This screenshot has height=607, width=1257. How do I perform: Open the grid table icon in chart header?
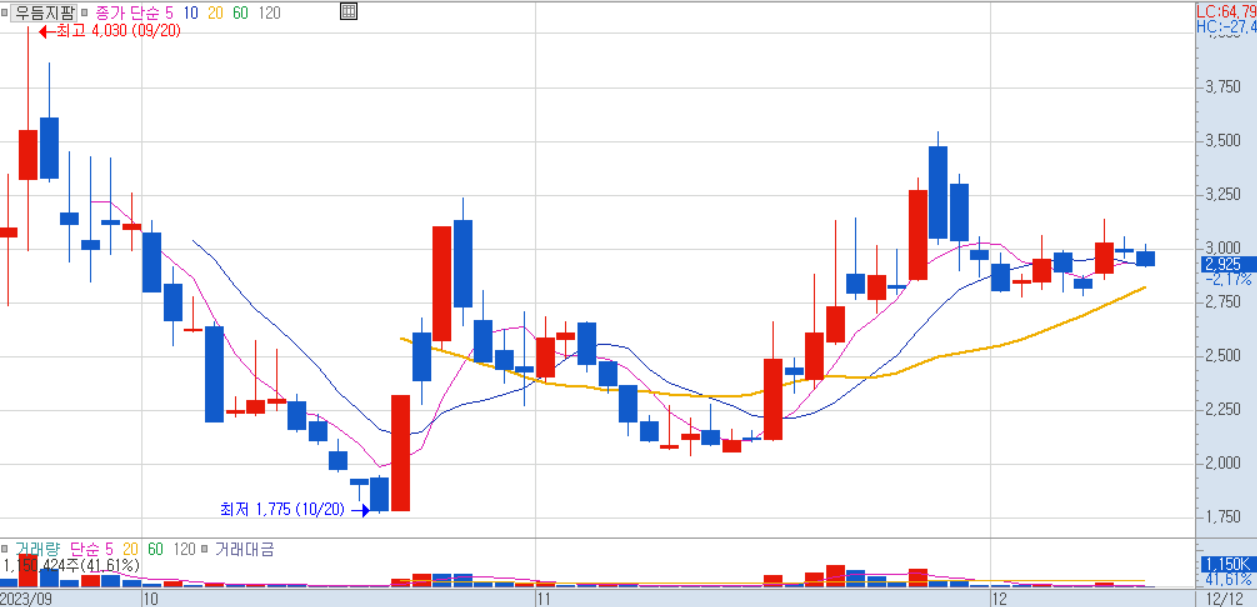click(x=348, y=12)
